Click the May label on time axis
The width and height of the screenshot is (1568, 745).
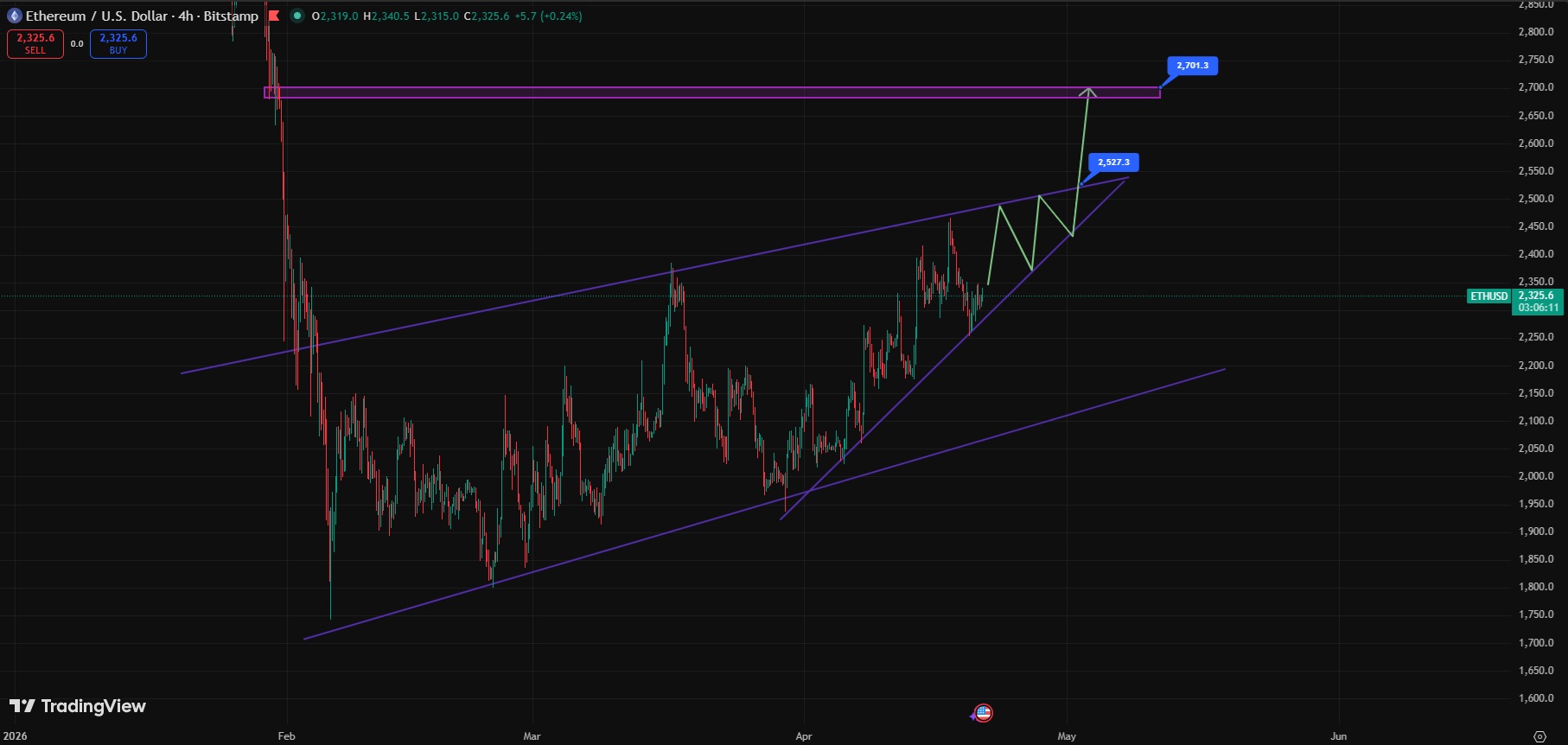[1067, 736]
